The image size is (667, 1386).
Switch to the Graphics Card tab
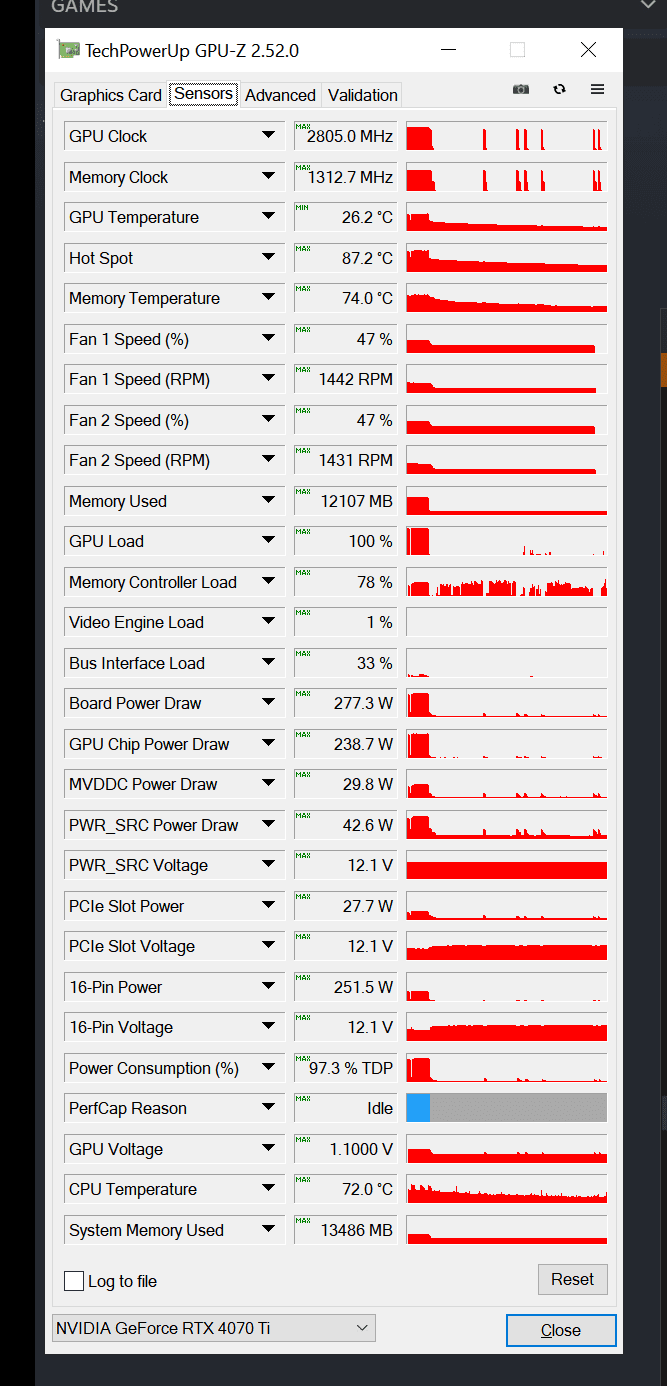pyautogui.click(x=111, y=95)
